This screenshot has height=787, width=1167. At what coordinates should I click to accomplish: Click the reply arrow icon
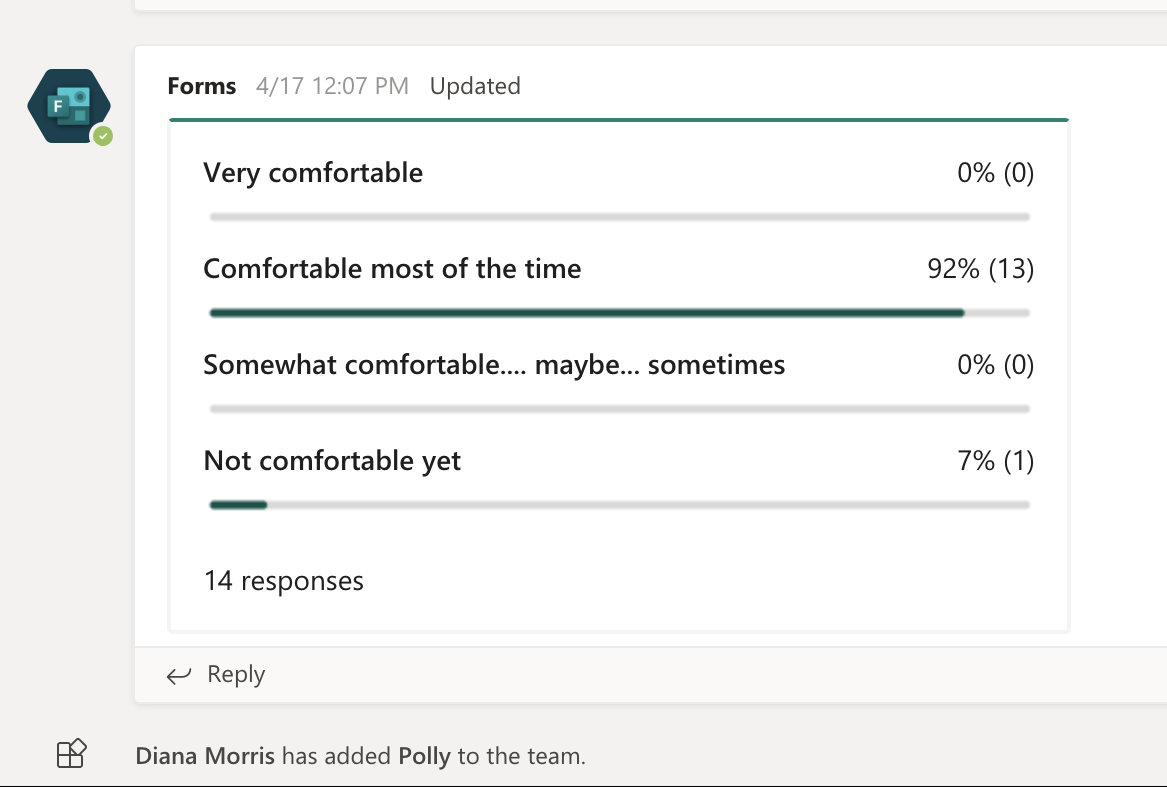(179, 675)
